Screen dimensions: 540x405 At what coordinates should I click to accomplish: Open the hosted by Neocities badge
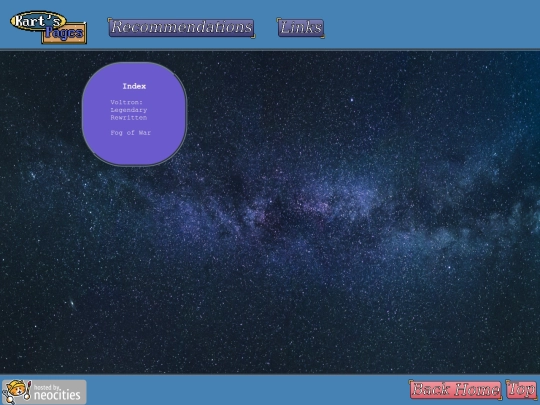pos(44,392)
